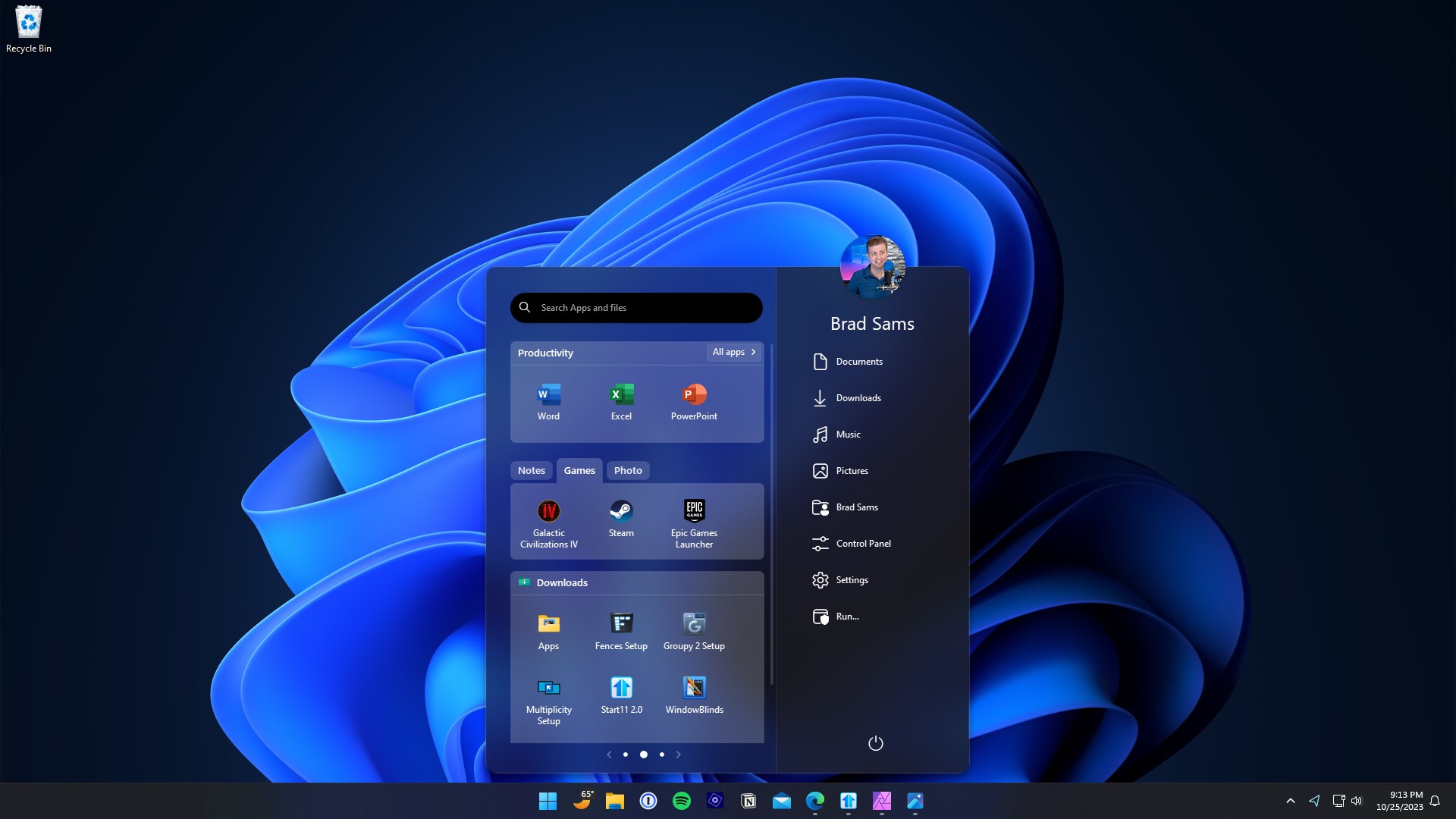Open volume control in system tray
This screenshot has height=819, width=1456.
click(x=1357, y=801)
